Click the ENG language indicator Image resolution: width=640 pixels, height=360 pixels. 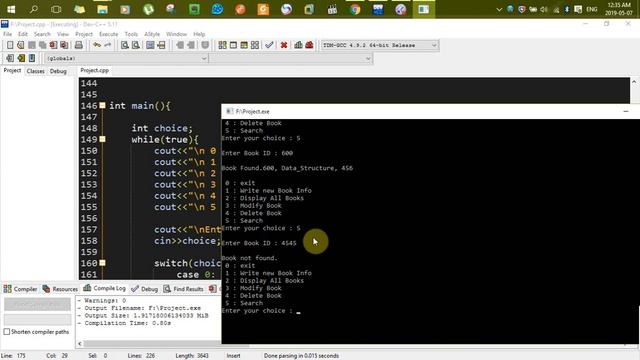pos(592,9)
